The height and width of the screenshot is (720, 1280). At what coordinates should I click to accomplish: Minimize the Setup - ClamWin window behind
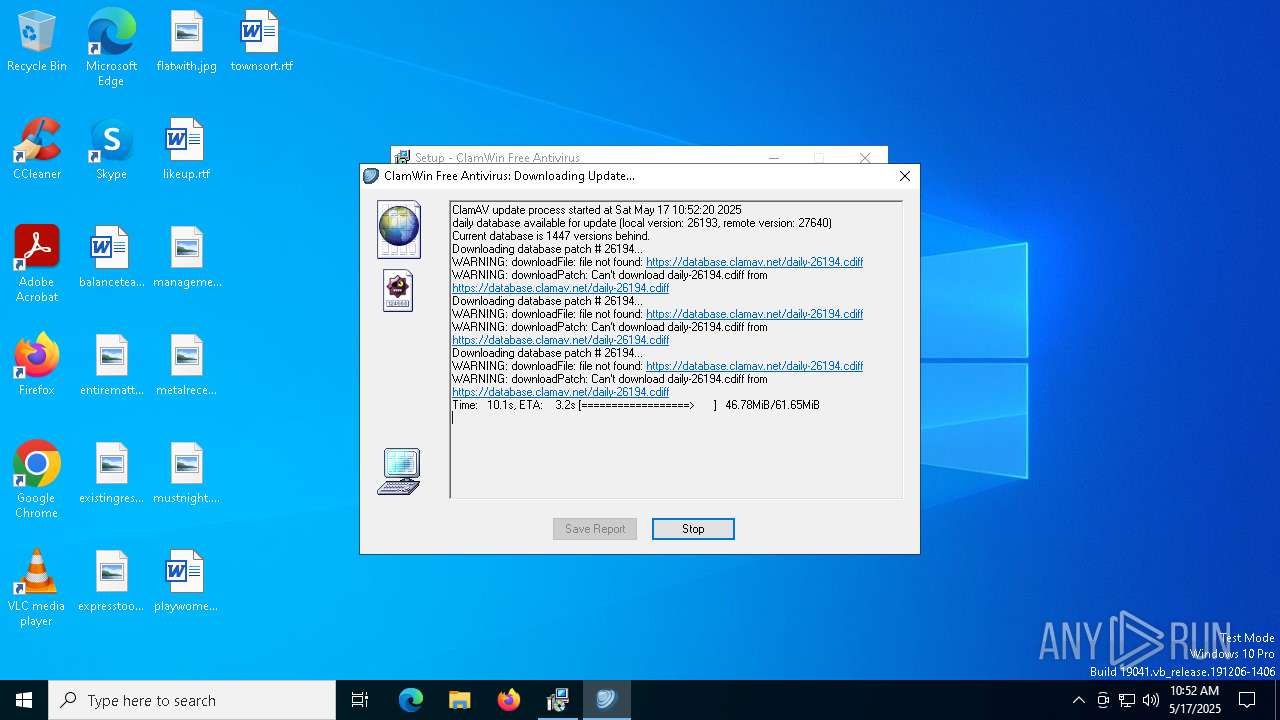point(773,157)
